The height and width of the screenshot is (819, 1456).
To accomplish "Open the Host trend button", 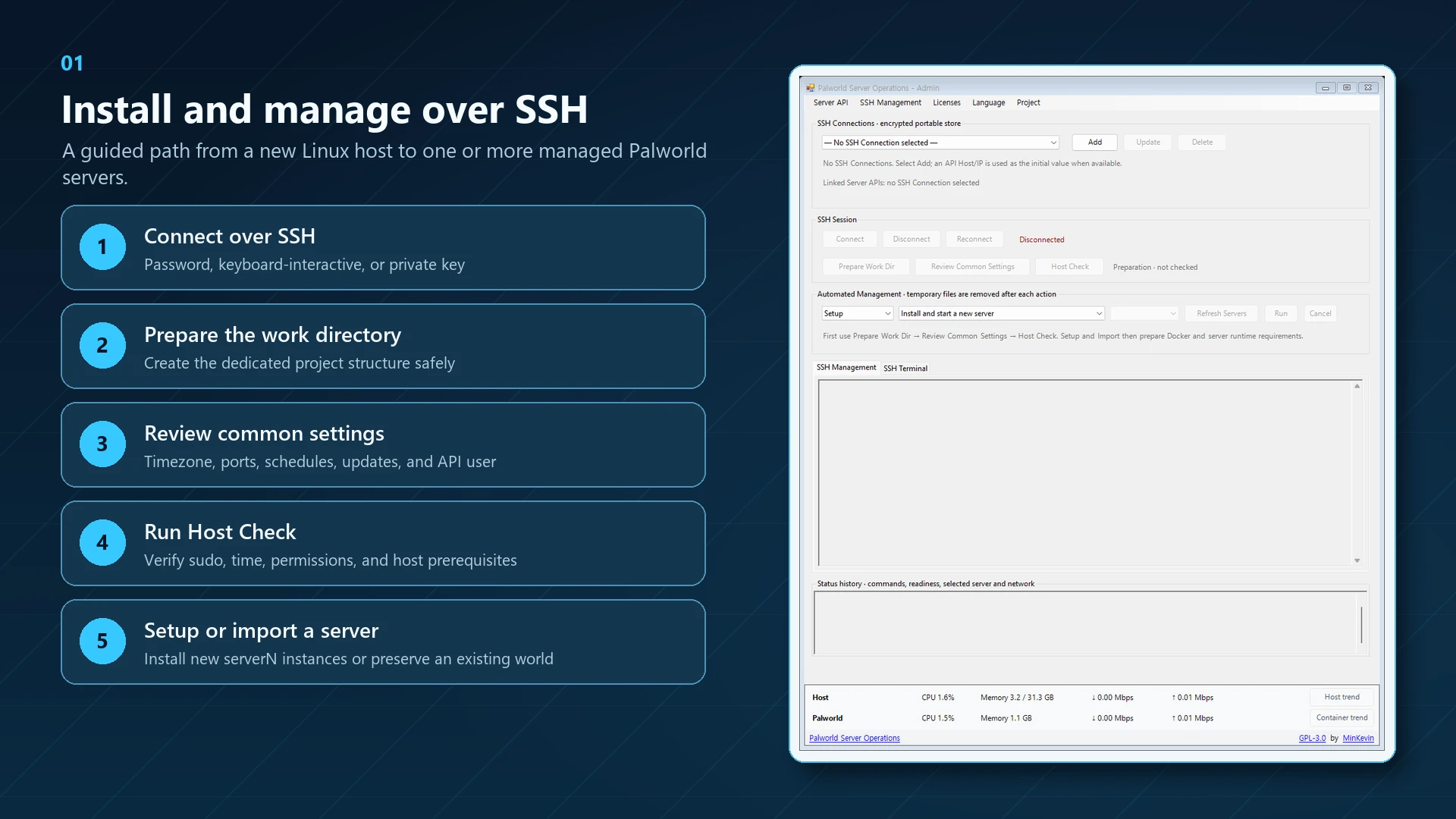I will pyautogui.click(x=1342, y=698).
